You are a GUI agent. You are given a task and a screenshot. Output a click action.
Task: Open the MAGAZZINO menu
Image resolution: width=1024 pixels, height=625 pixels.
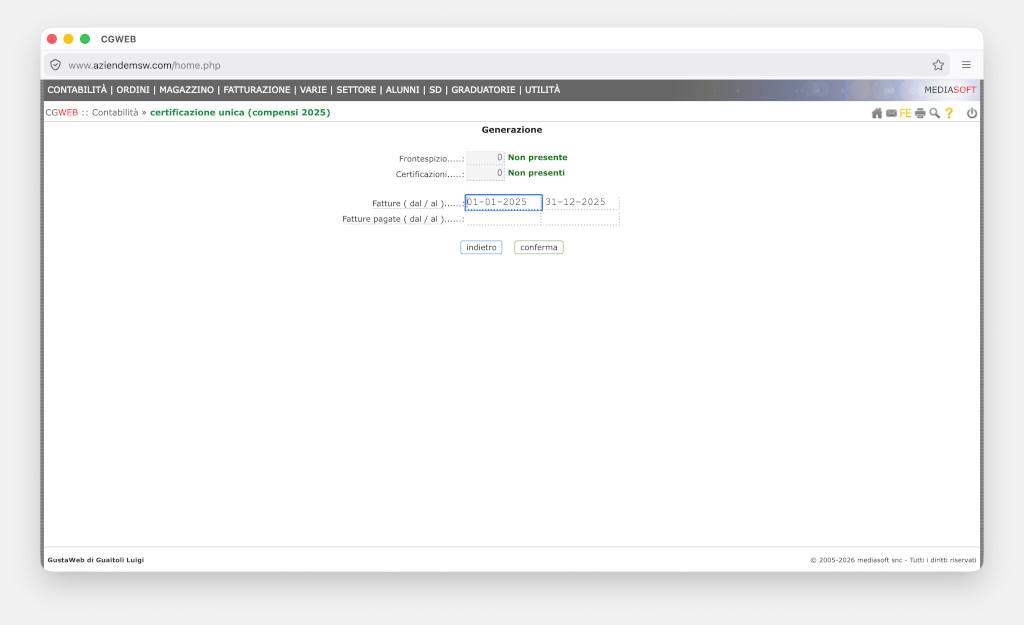coord(186,90)
